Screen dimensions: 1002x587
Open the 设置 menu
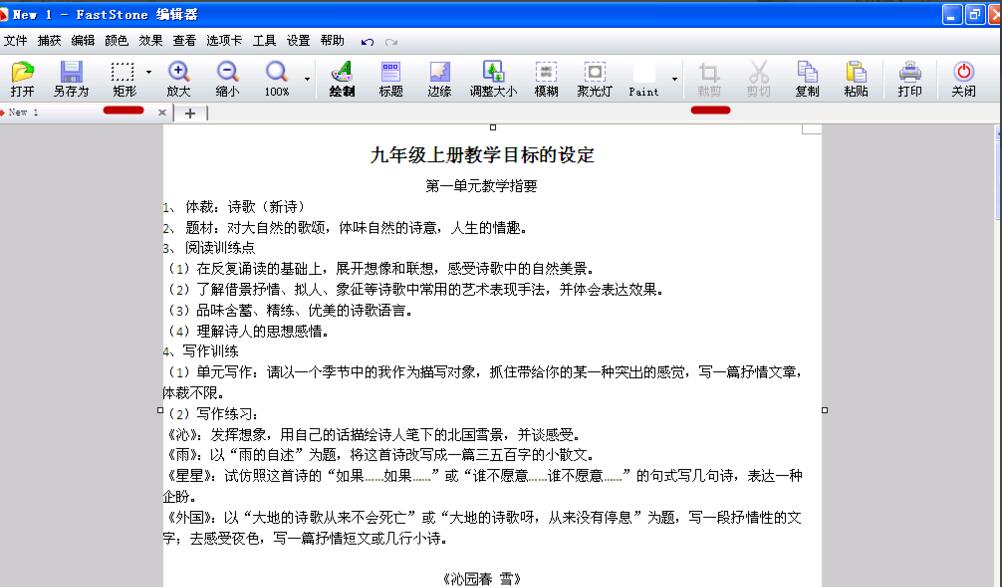pos(298,41)
